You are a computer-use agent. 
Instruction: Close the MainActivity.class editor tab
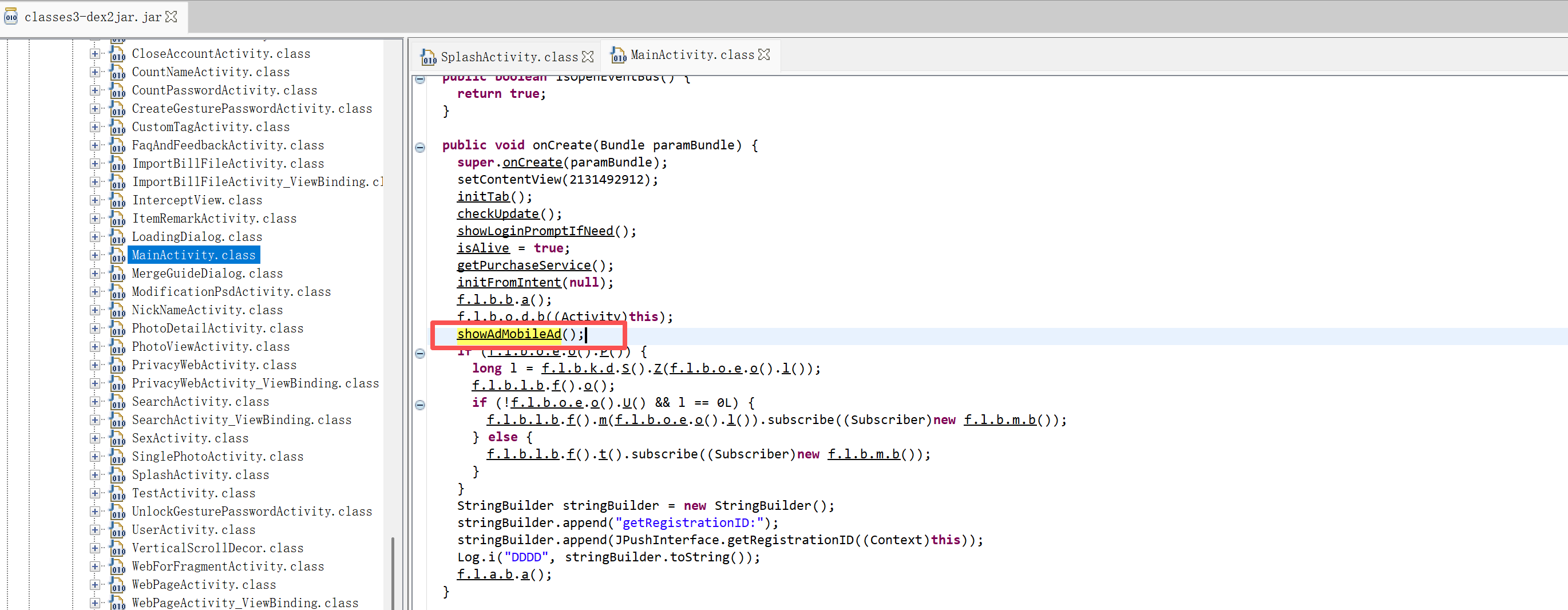[764, 55]
